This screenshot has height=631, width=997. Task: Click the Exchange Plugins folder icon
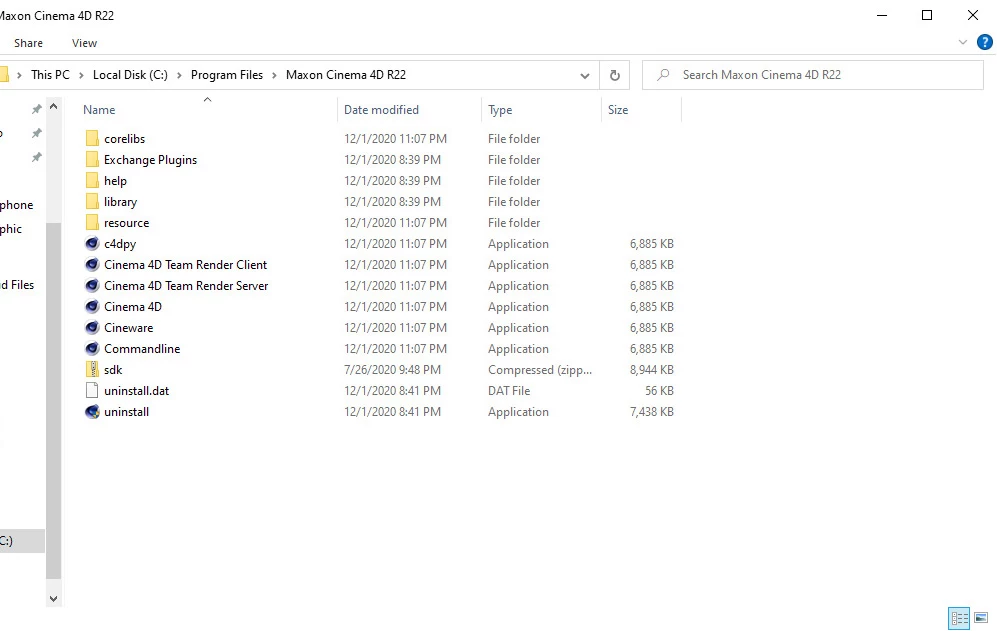point(92,160)
